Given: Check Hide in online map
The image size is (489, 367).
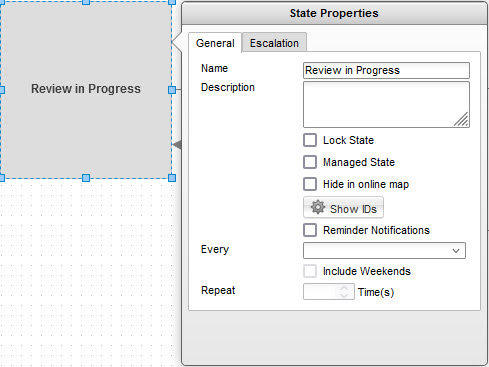Looking at the screenshot, I should click(x=310, y=184).
